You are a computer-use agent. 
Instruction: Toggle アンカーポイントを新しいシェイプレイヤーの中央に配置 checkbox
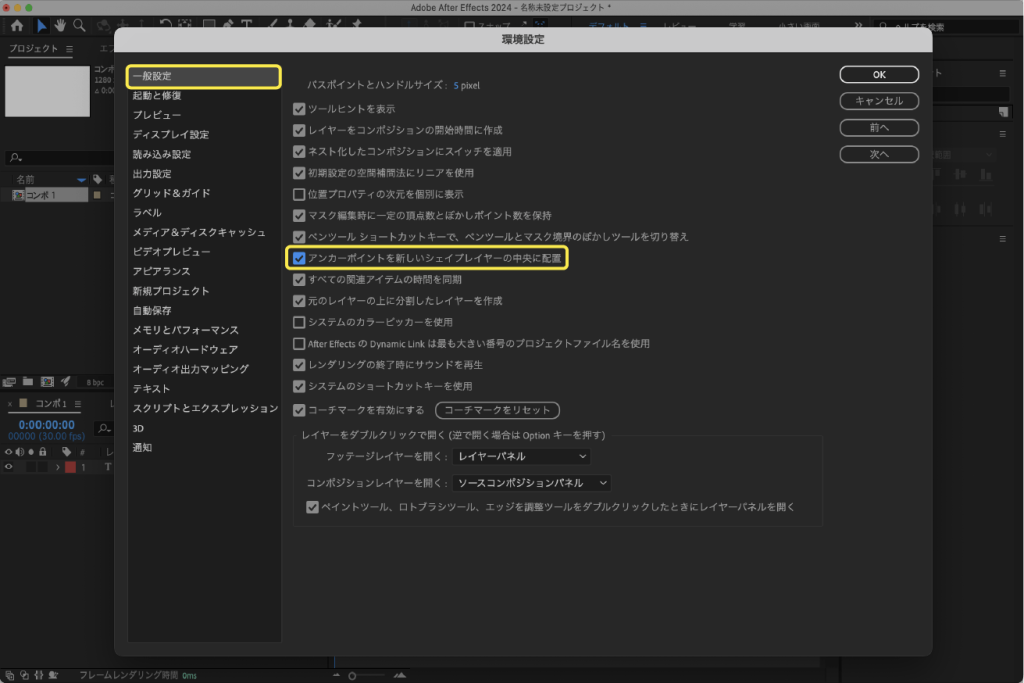pyautogui.click(x=299, y=258)
